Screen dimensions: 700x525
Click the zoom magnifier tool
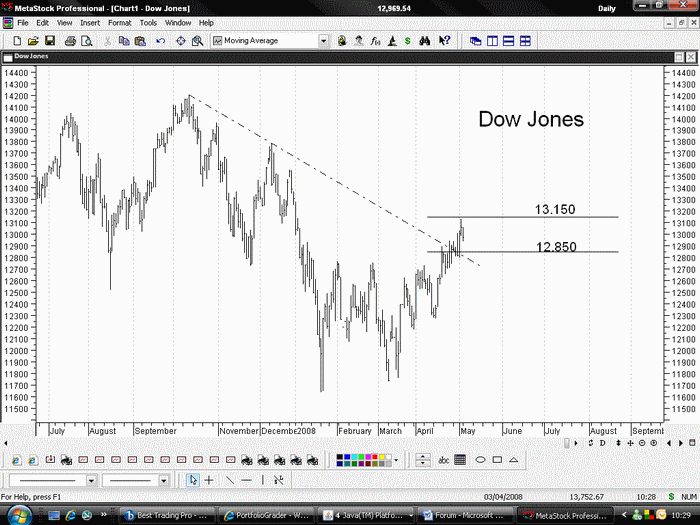pos(197,41)
